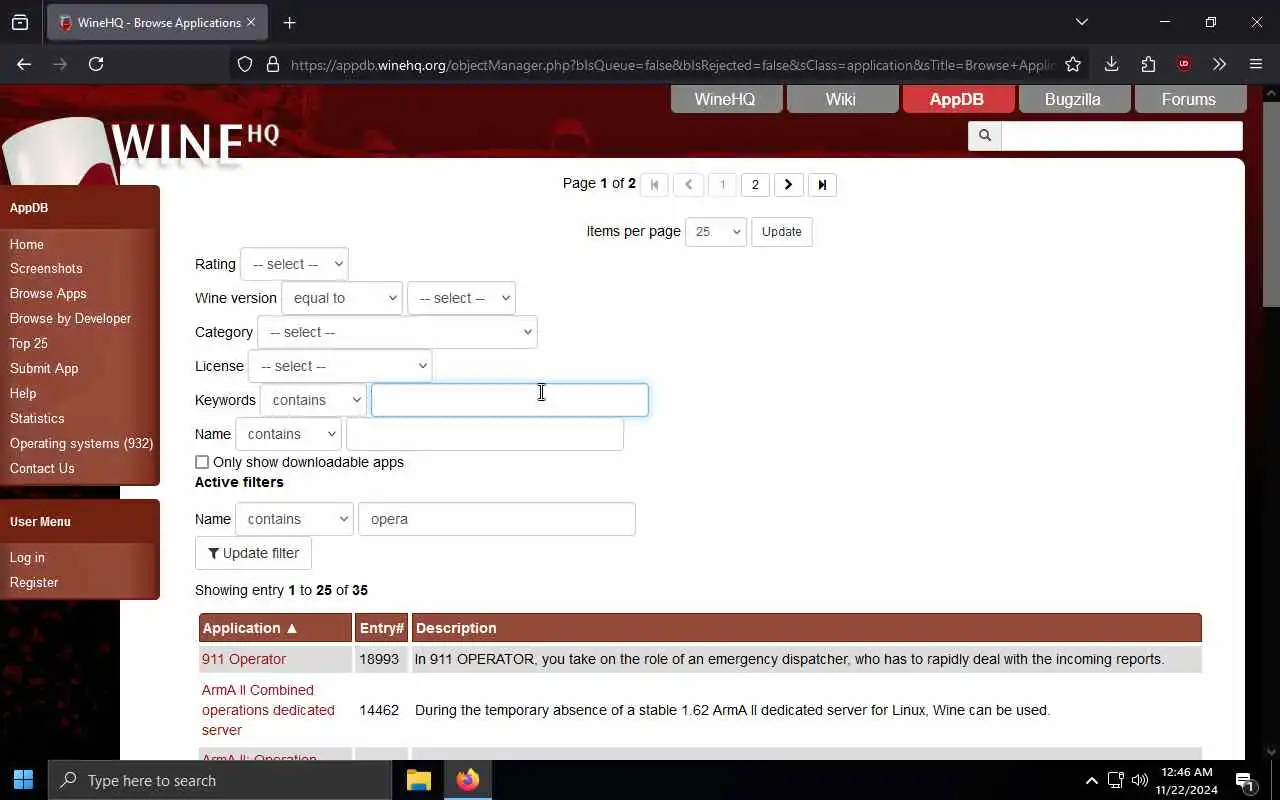Show more toolbar tools chevron
Screen dimensions: 1280x800
[x=1219, y=64]
